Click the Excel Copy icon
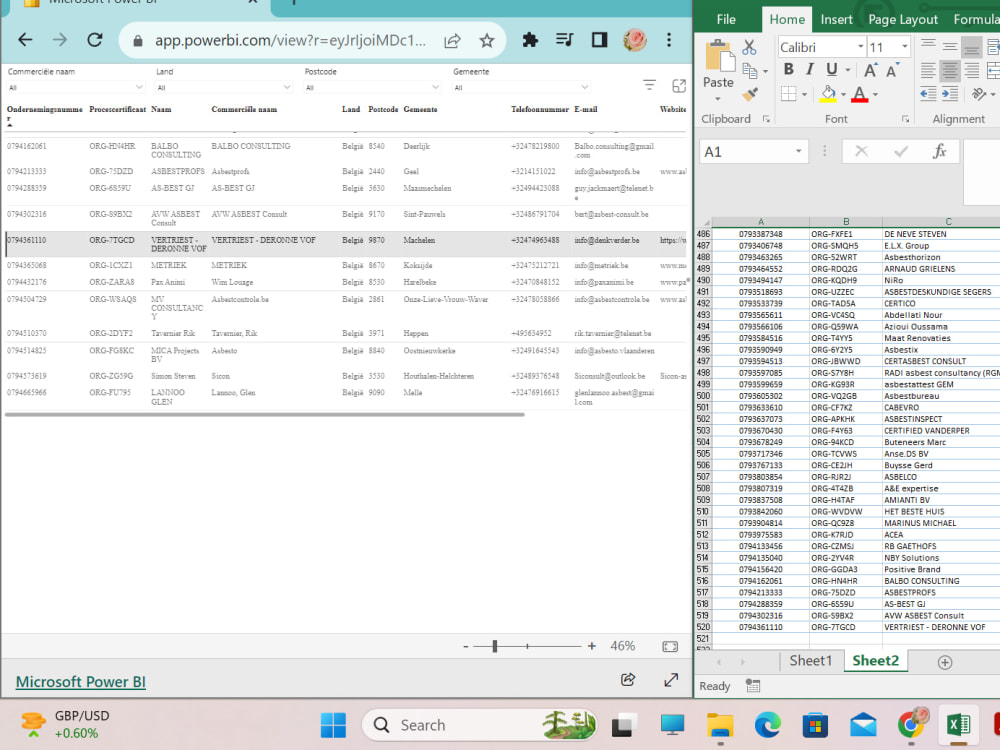Screen dimensions: 1000x750 pos(750,71)
